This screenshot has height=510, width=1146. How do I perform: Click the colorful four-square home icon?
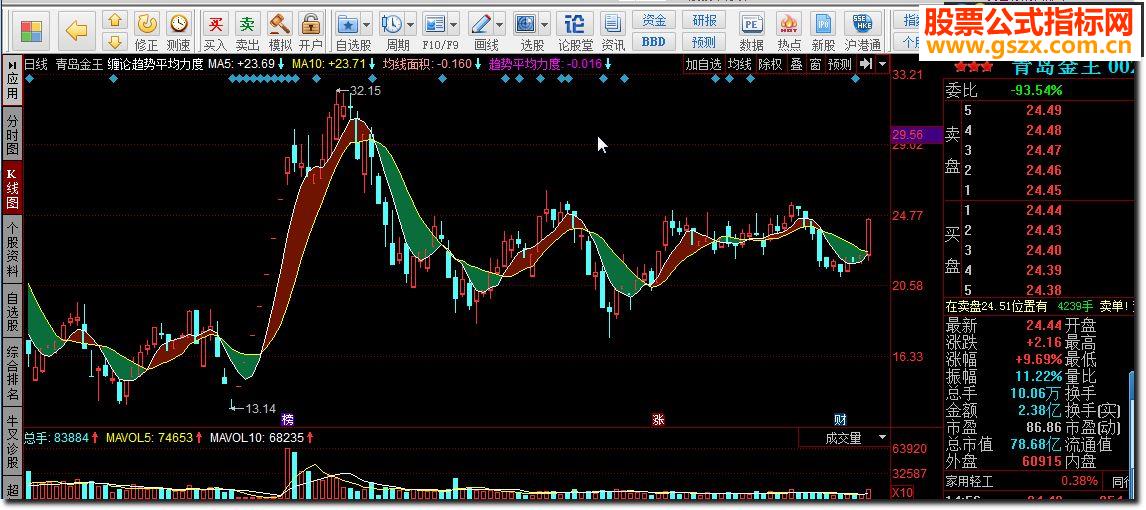pyautogui.click(x=31, y=31)
